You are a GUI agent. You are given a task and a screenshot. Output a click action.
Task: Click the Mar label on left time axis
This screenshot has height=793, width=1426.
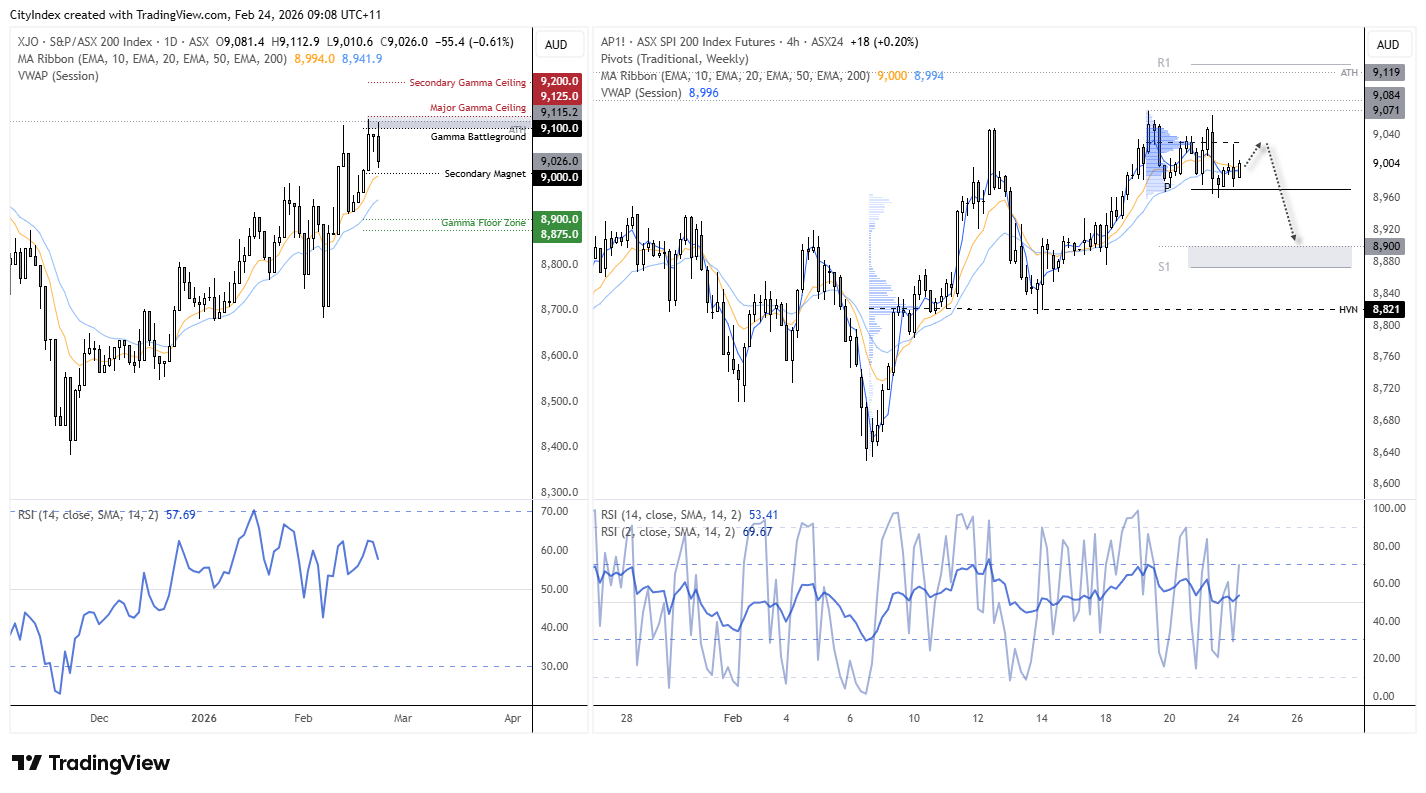point(402,718)
